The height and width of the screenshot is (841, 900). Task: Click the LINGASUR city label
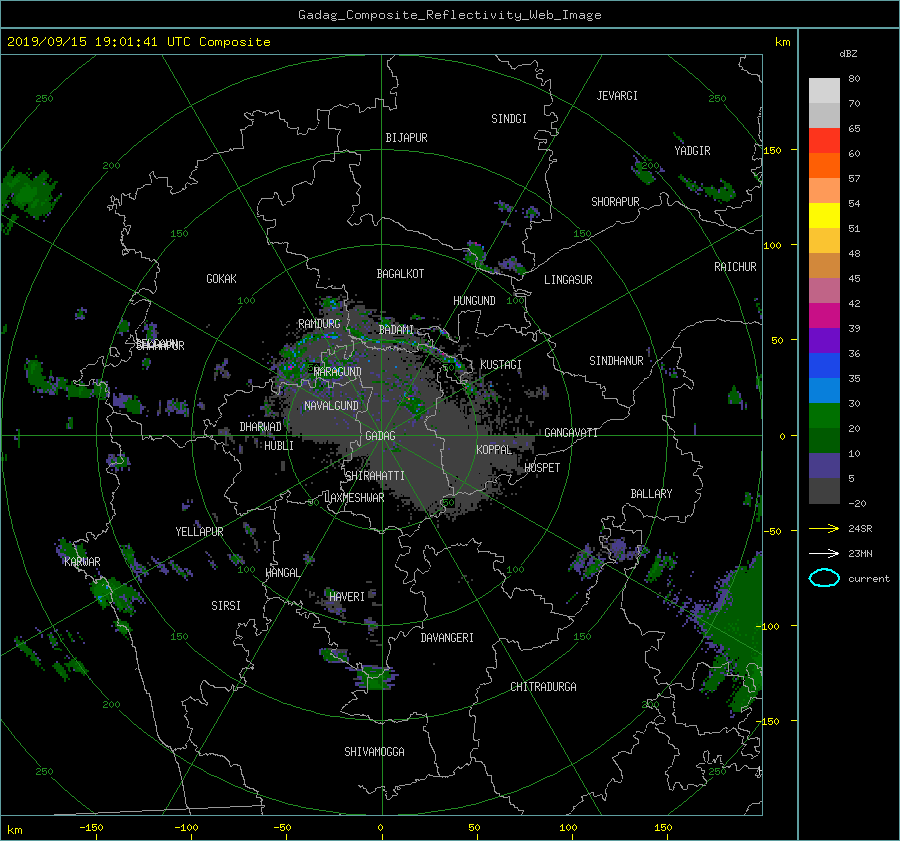point(568,280)
